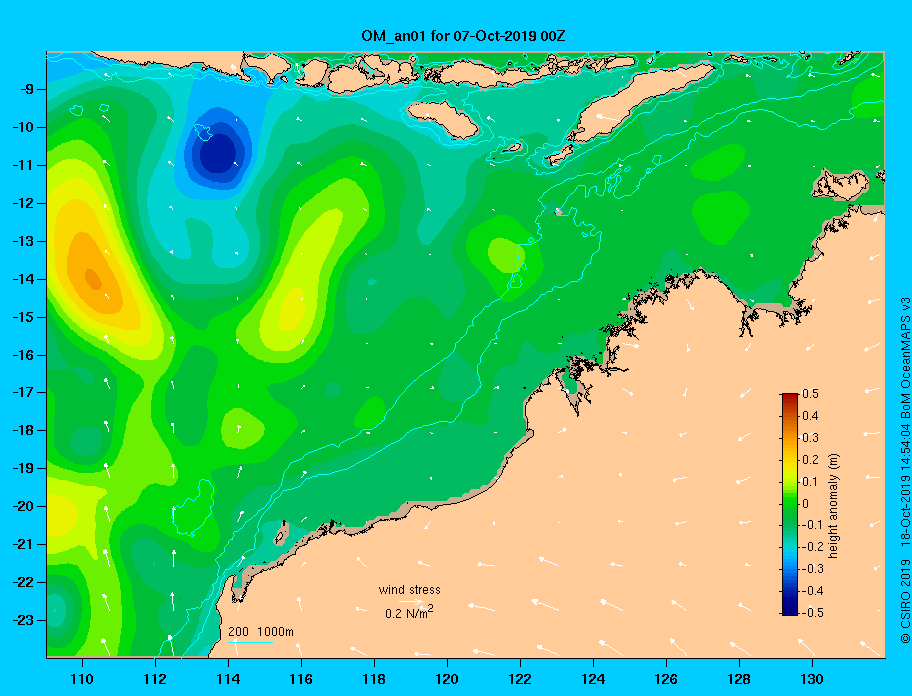Click the '200 1000m' depth contour legend
This screenshot has width=912, height=696.
pyautogui.click(x=261, y=631)
